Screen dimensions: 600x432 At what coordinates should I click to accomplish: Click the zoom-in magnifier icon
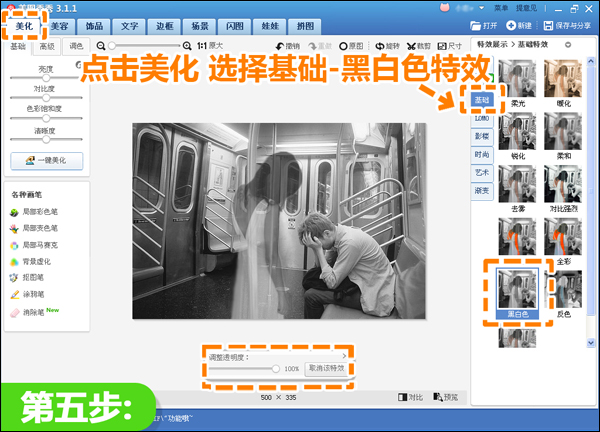[187, 46]
